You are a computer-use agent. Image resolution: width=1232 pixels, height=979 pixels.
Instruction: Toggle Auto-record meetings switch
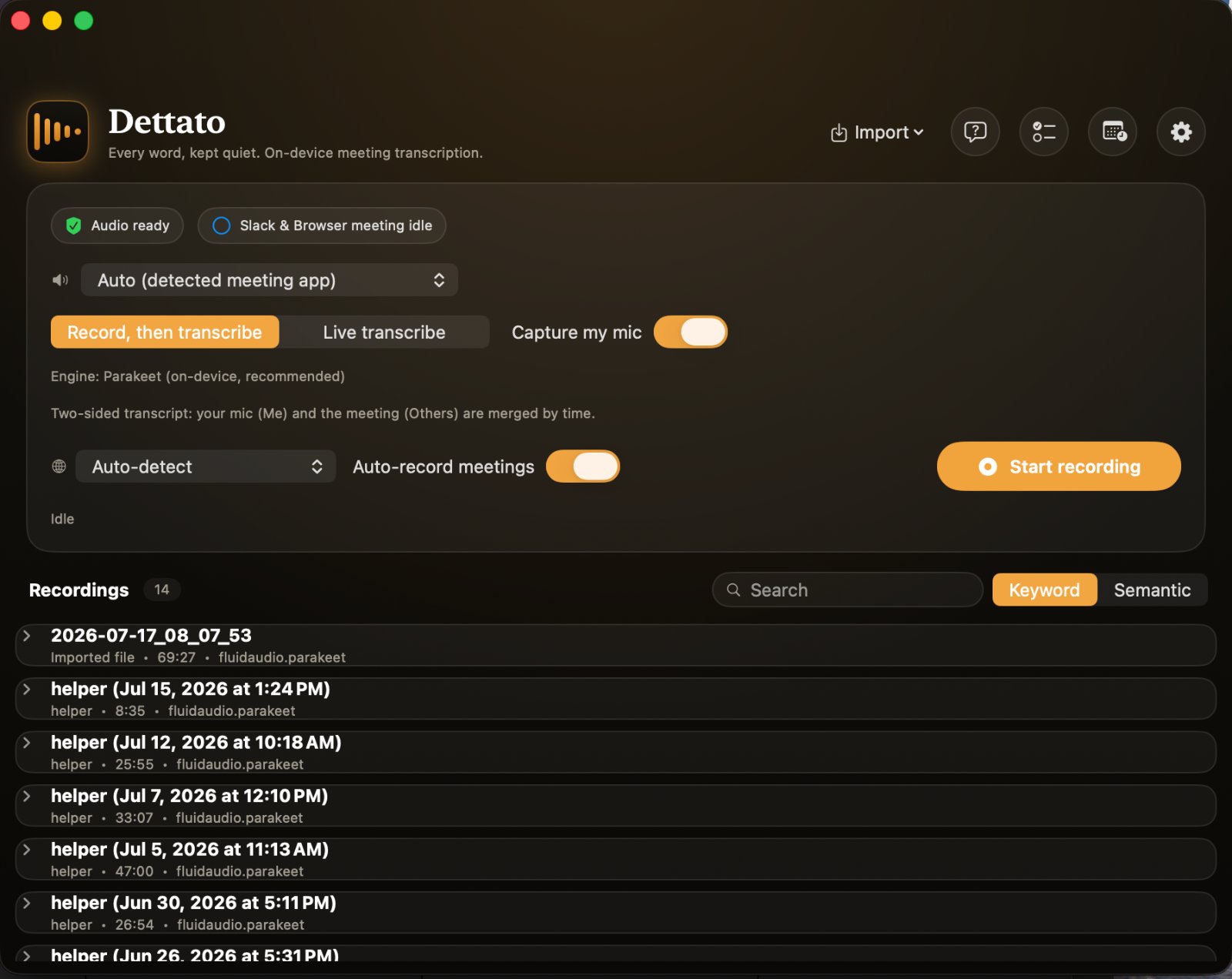583,466
